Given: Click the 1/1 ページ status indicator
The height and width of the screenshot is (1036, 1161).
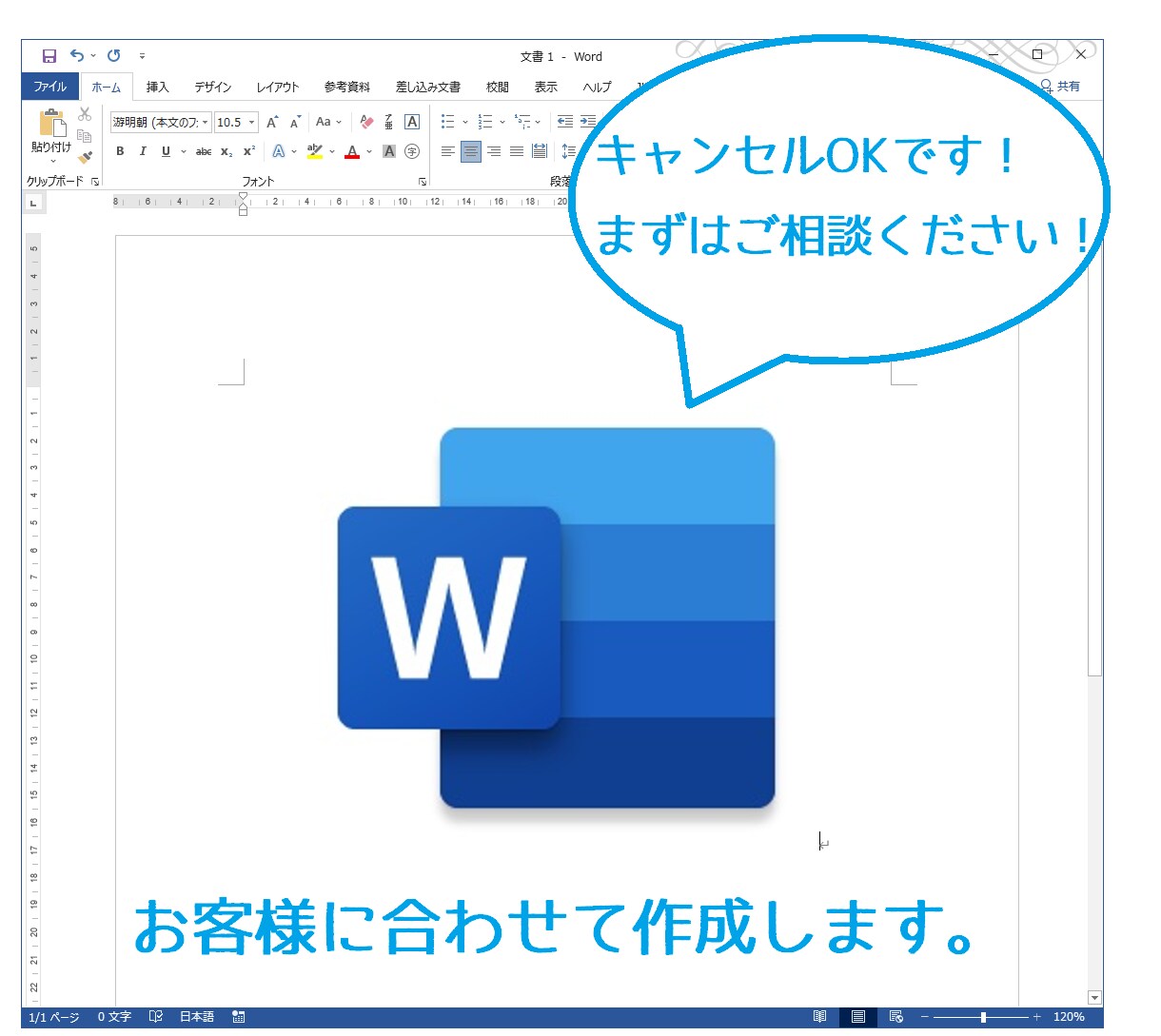Looking at the screenshot, I should click(x=54, y=1017).
